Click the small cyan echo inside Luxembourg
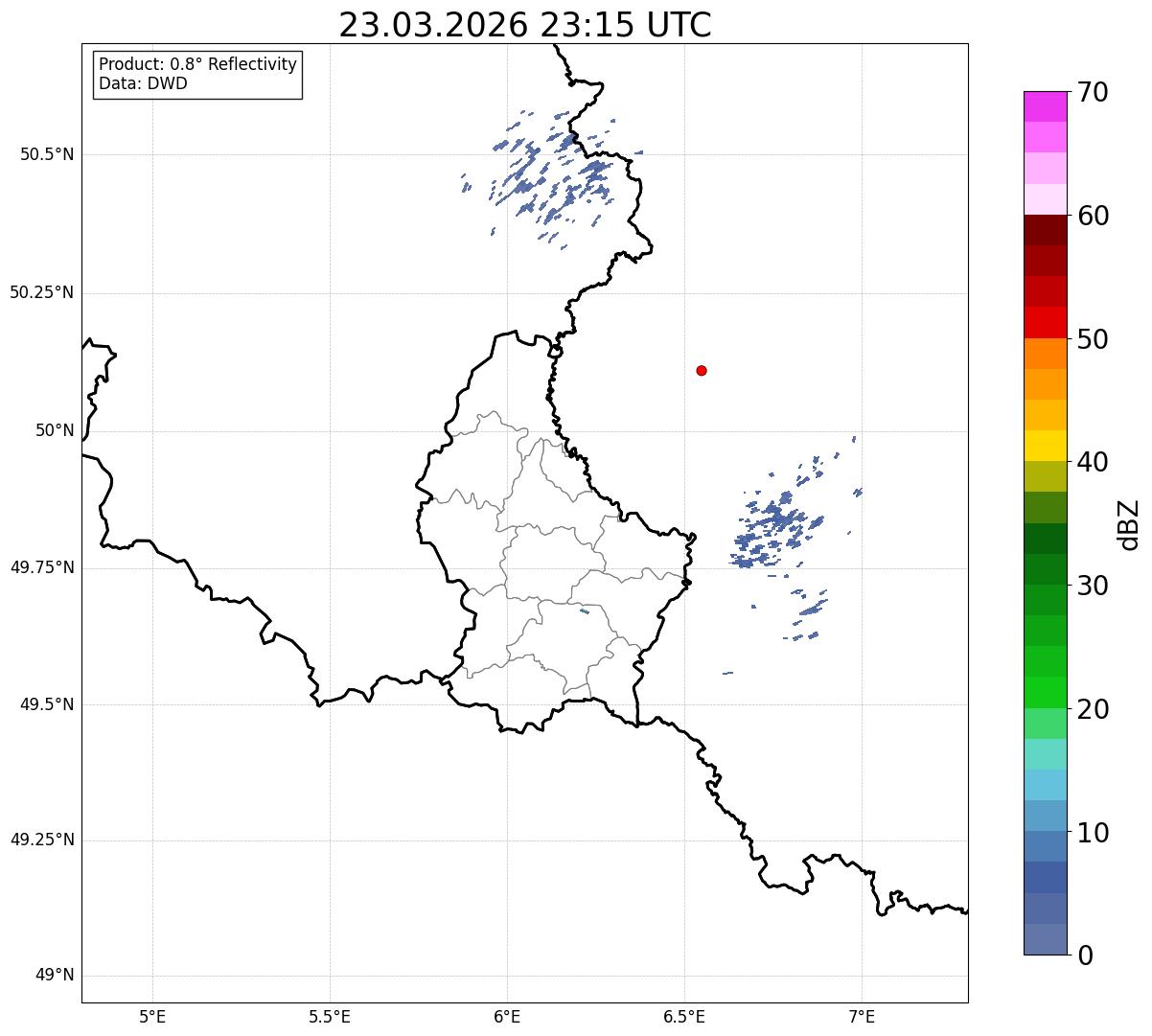 pyautogui.click(x=585, y=610)
